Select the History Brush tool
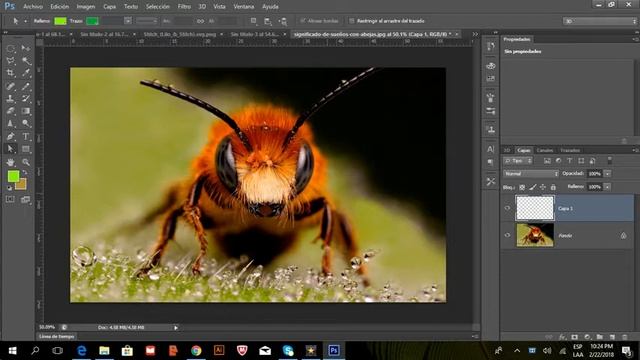Image resolution: width=640 pixels, height=360 pixels. (26, 98)
